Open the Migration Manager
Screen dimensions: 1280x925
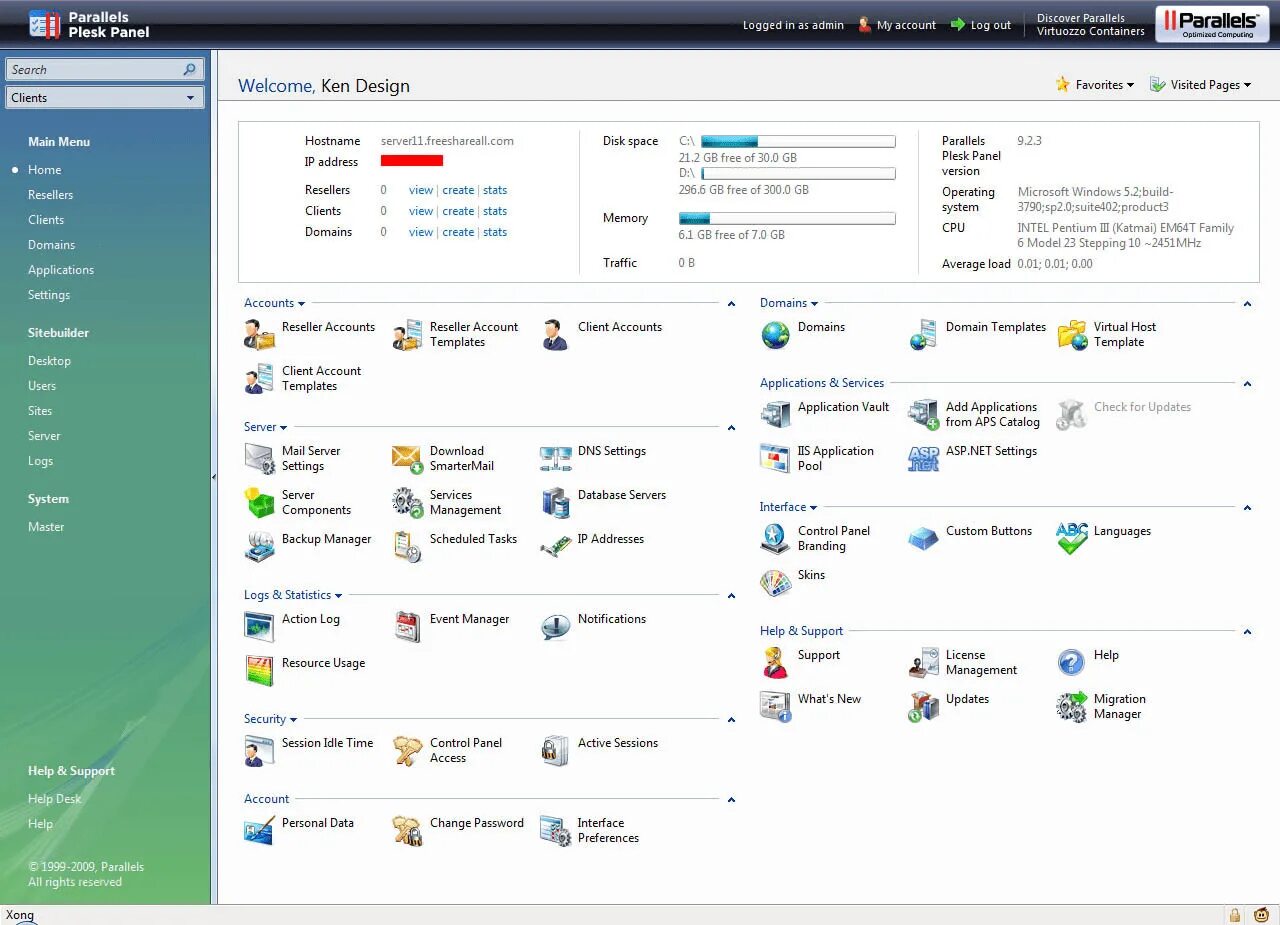click(1119, 706)
